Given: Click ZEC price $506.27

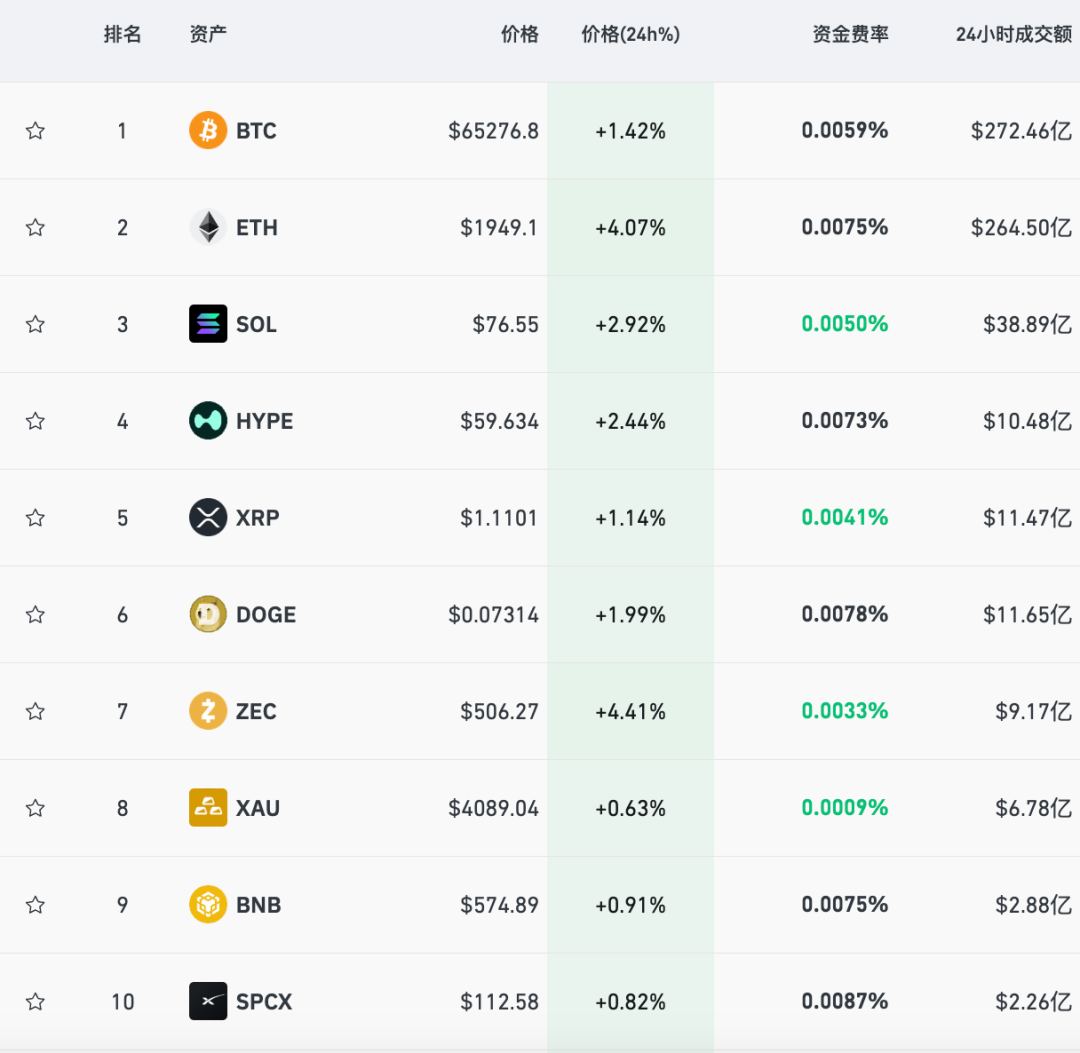Looking at the screenshot, I should pos(499,711).
